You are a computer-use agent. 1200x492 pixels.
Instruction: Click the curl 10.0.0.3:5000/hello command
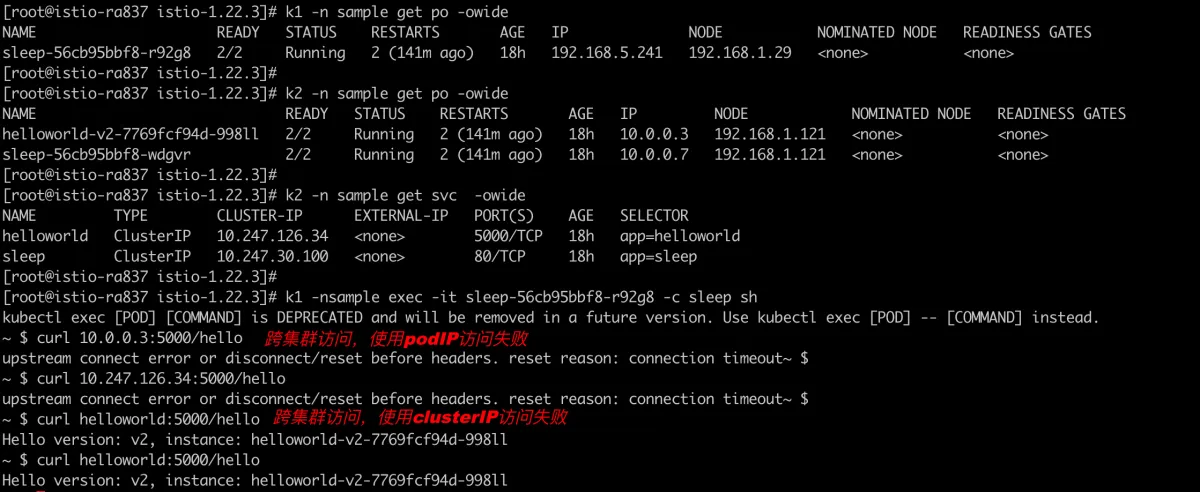point(139,339)
